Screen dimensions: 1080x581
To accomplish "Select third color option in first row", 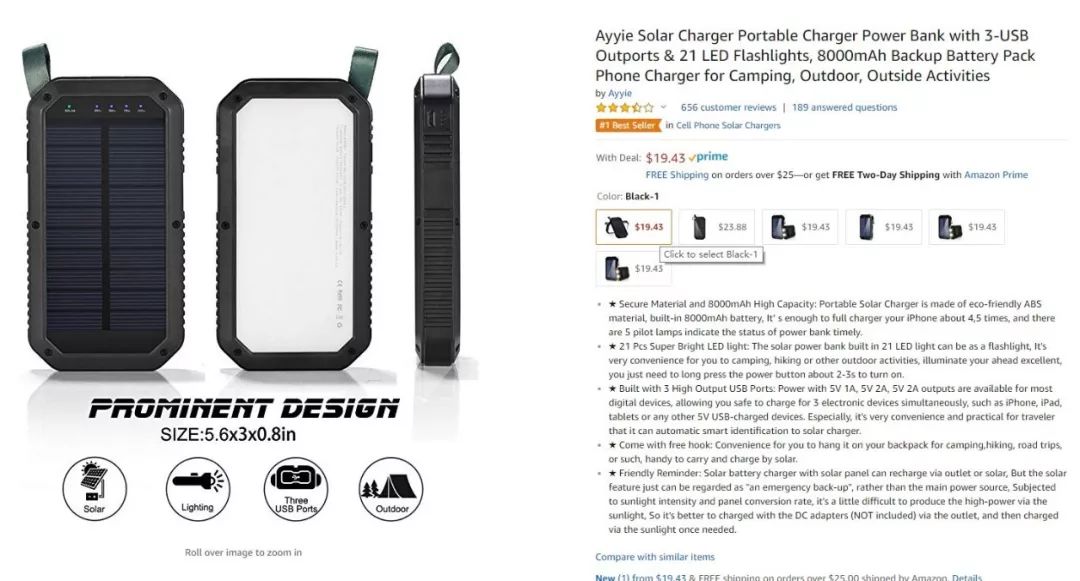I will 800,226.
